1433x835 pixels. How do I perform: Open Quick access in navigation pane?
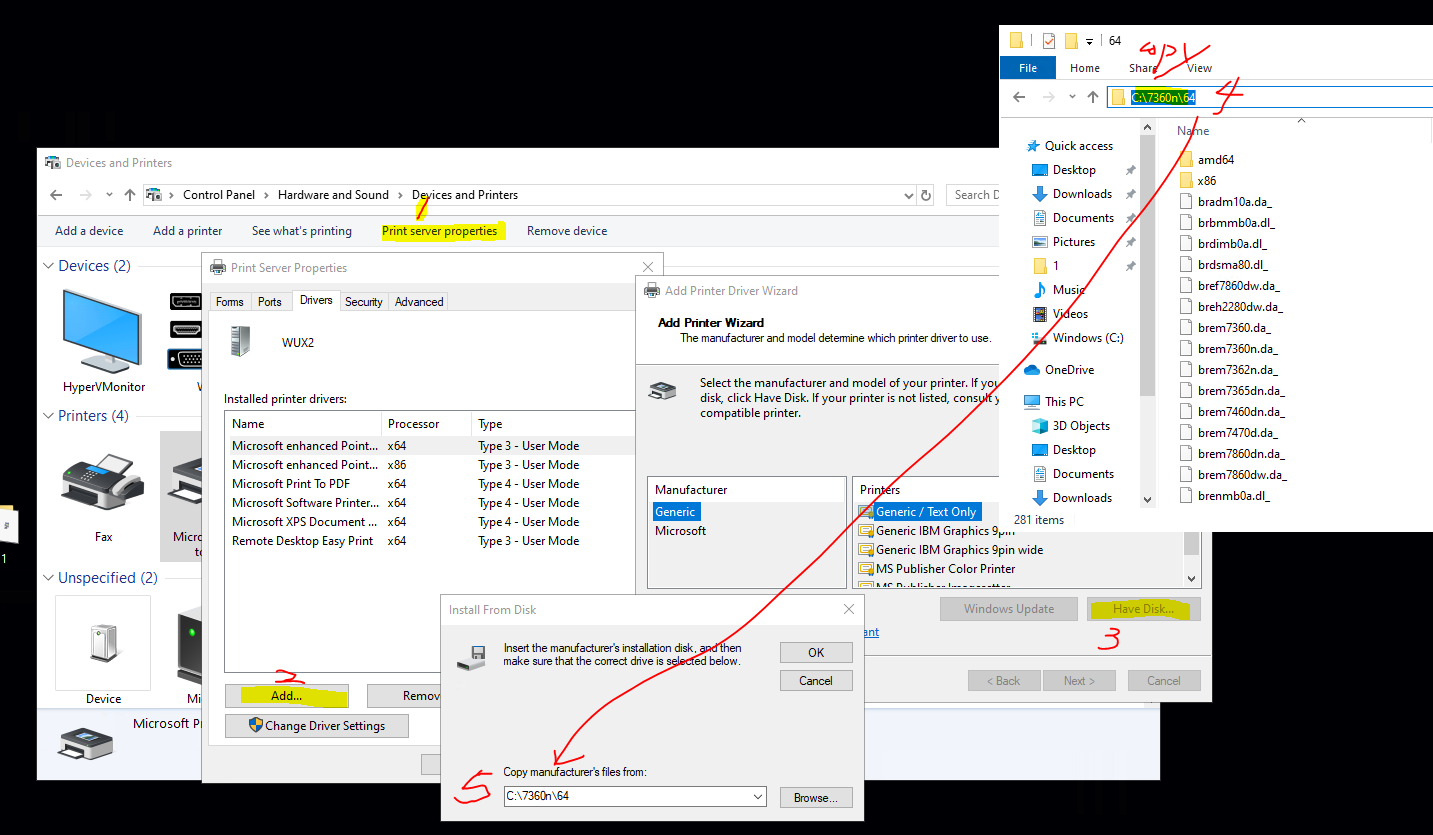1078,146
